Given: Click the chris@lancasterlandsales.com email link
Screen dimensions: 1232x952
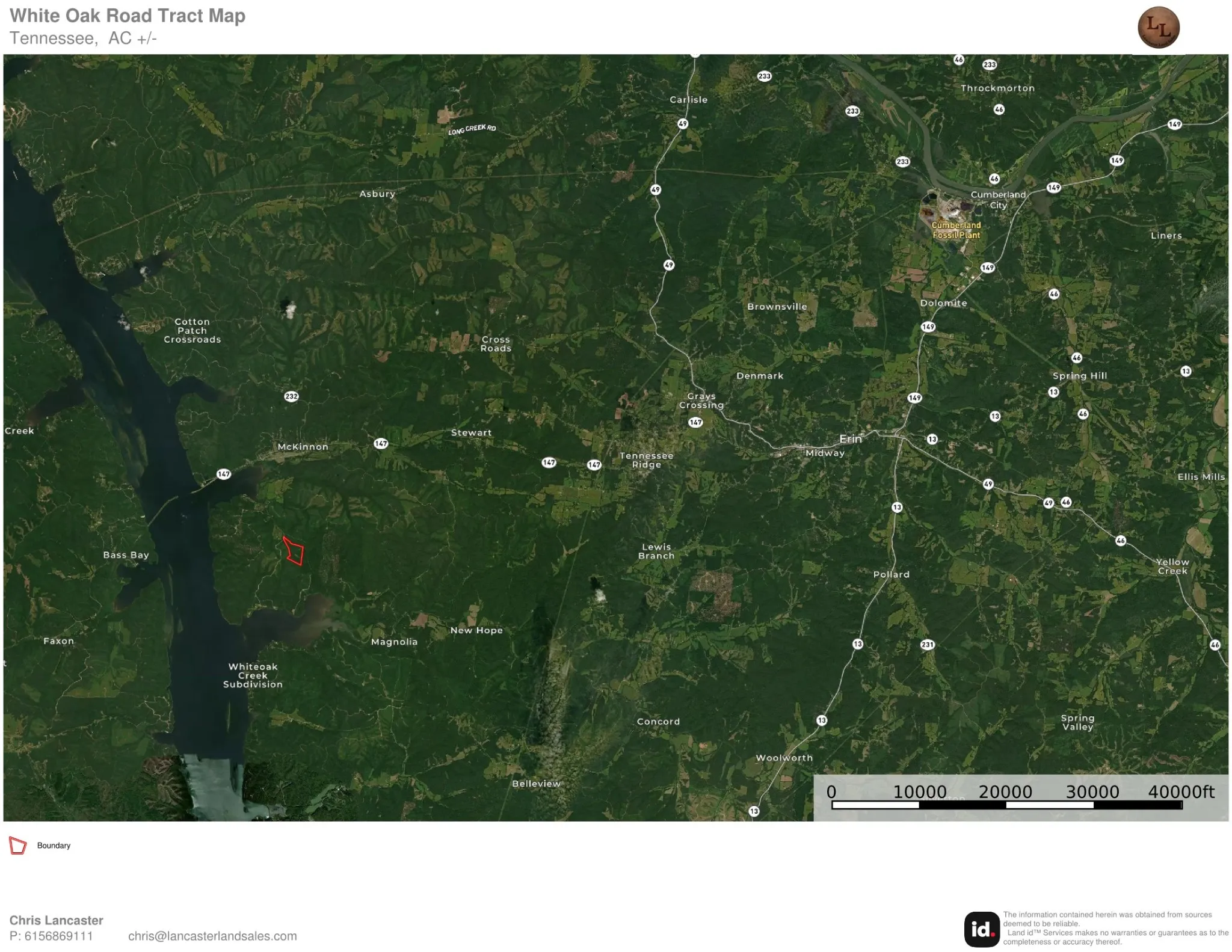Looking at the screenshot, I should pyautogui.click(x=212, y=936).
